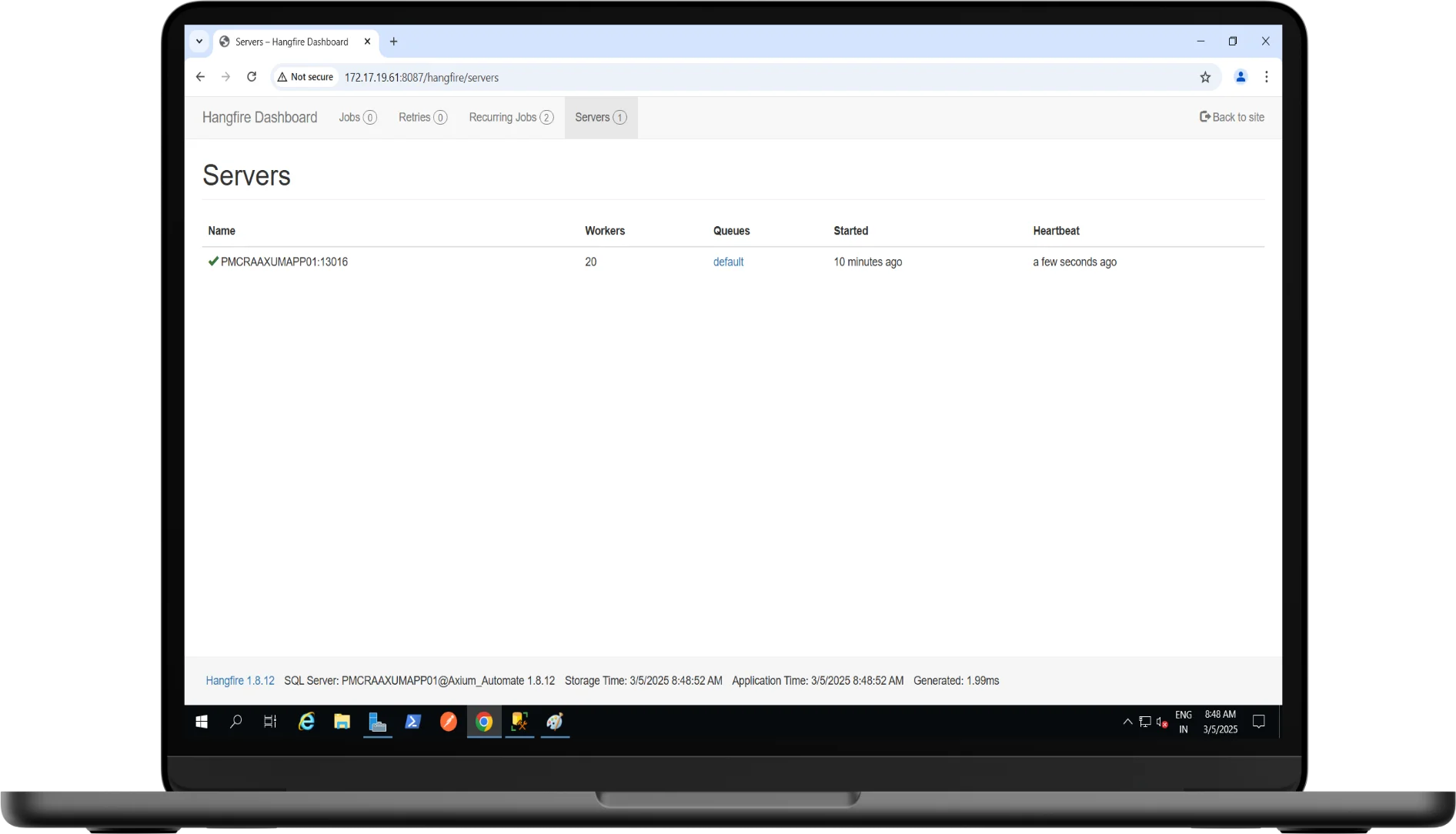Switch to the Recurring Jobs tab
Image resolution: width=1456 pixels, height=834 pixels.
pos(511,118)
